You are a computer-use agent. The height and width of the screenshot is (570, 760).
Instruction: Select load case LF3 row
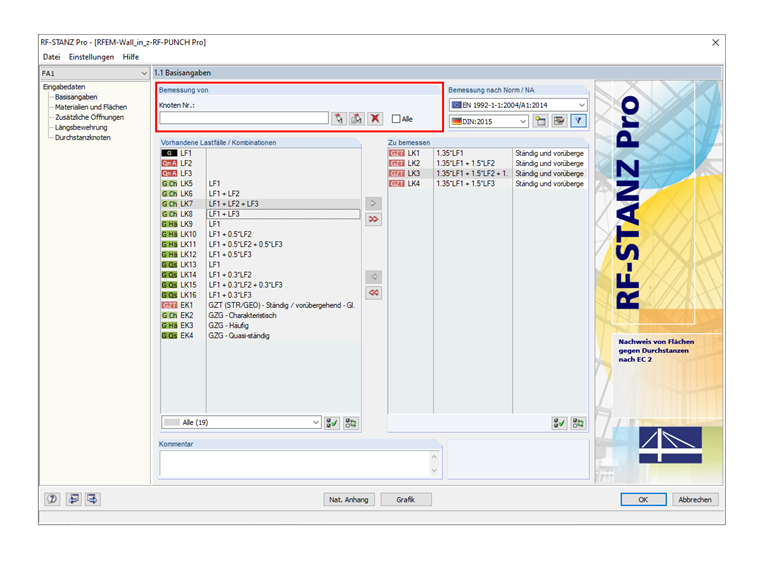261,174
